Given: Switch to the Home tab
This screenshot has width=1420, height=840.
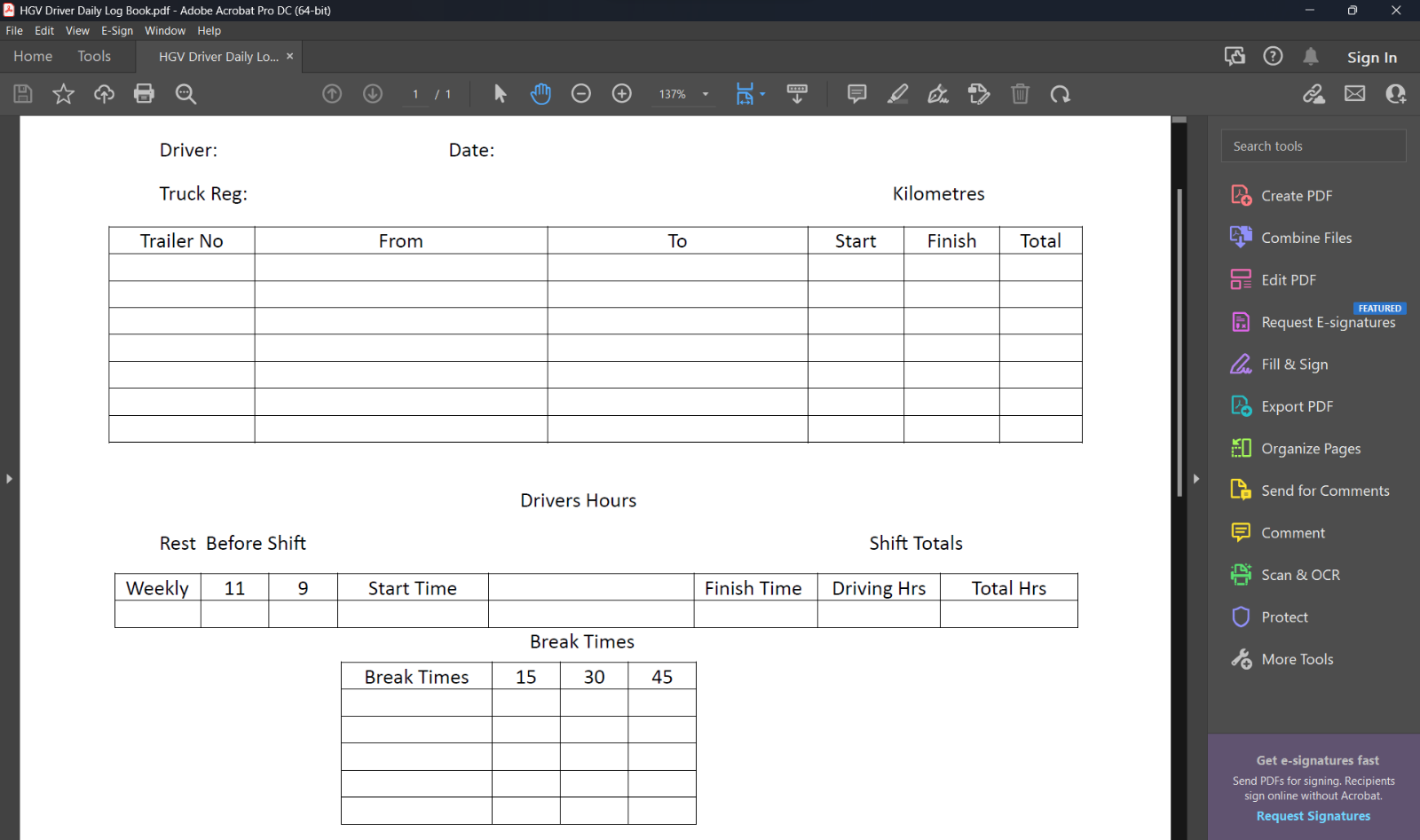Looking at the screenshot, I should (x=32, y=56).
